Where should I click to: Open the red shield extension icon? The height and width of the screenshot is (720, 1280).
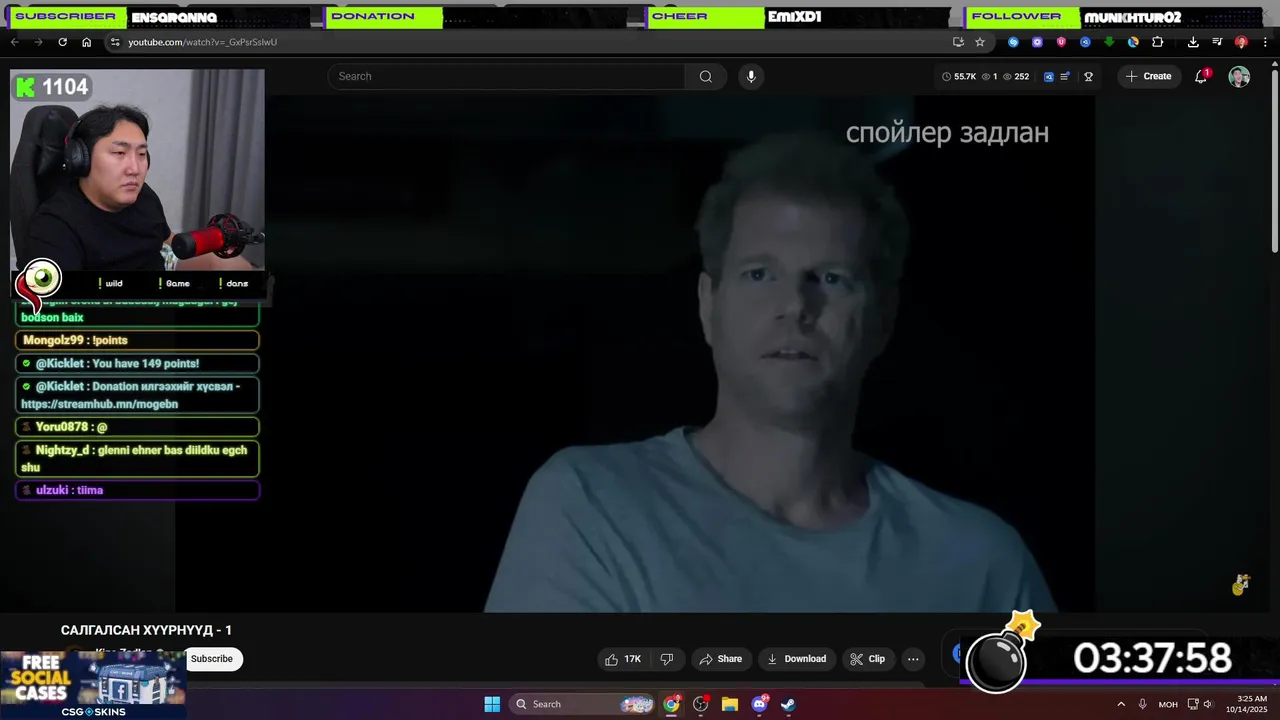(x=1061, y=42)
